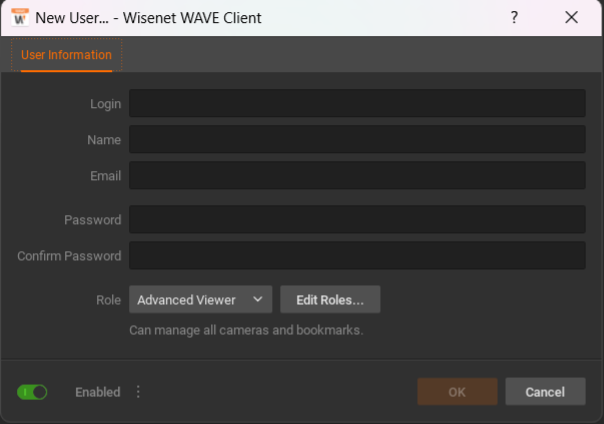Screen dimensions: 604x424
Task: Open the three-dot options menu beside Enabled
Action: pos(138,392)
